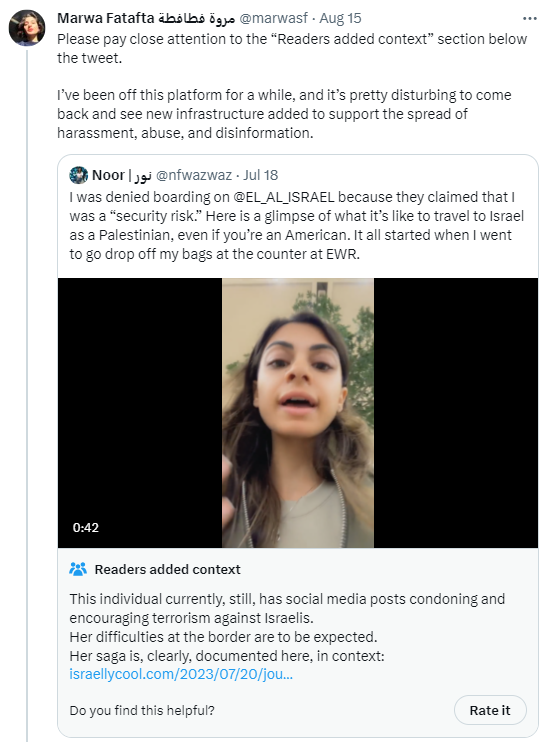Click the Do you find this helpful prompt
Screen dimensions: 551x742
pos(142,710)
